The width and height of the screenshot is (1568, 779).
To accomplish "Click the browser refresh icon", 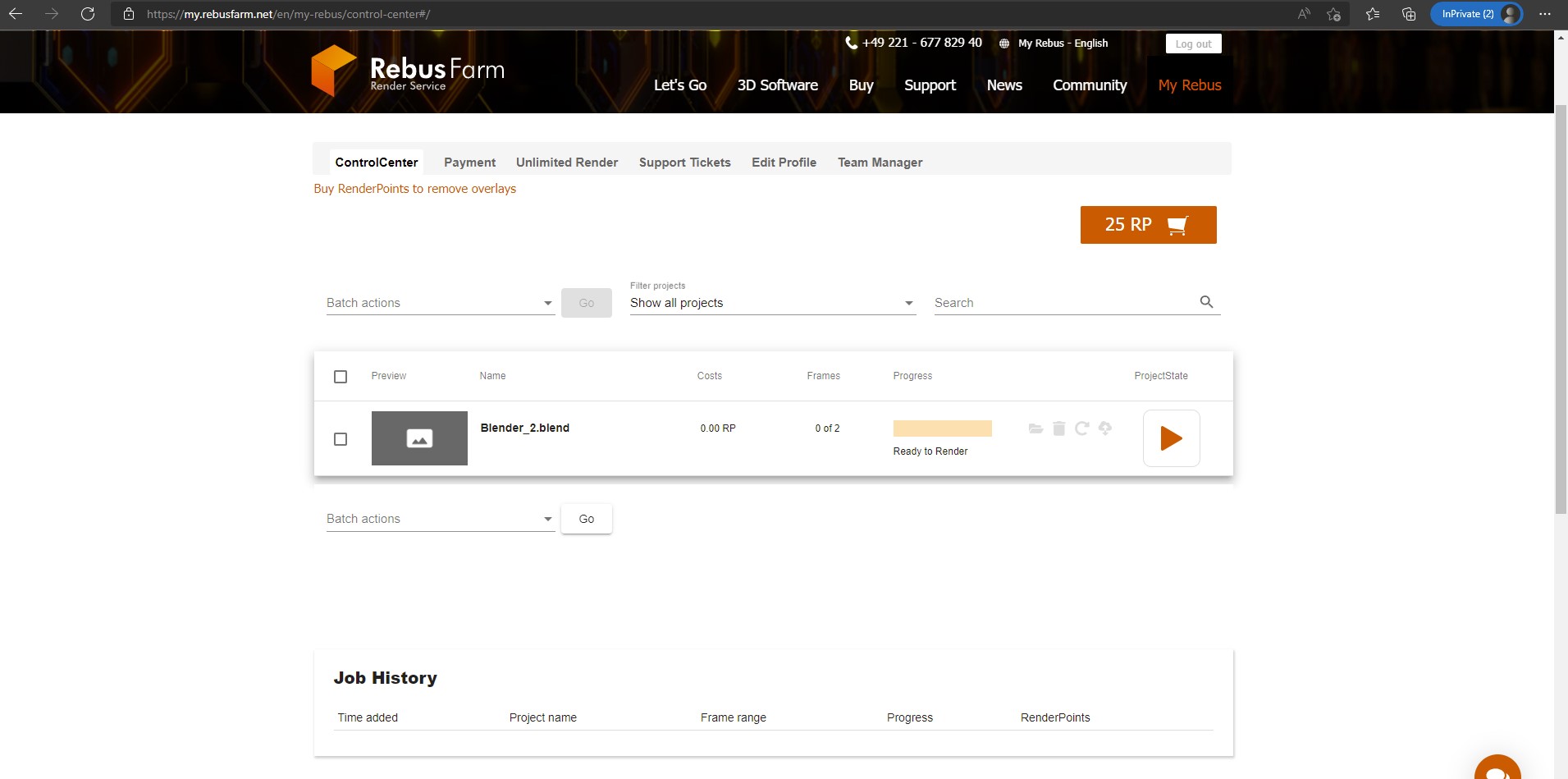I will coord(88,14).
